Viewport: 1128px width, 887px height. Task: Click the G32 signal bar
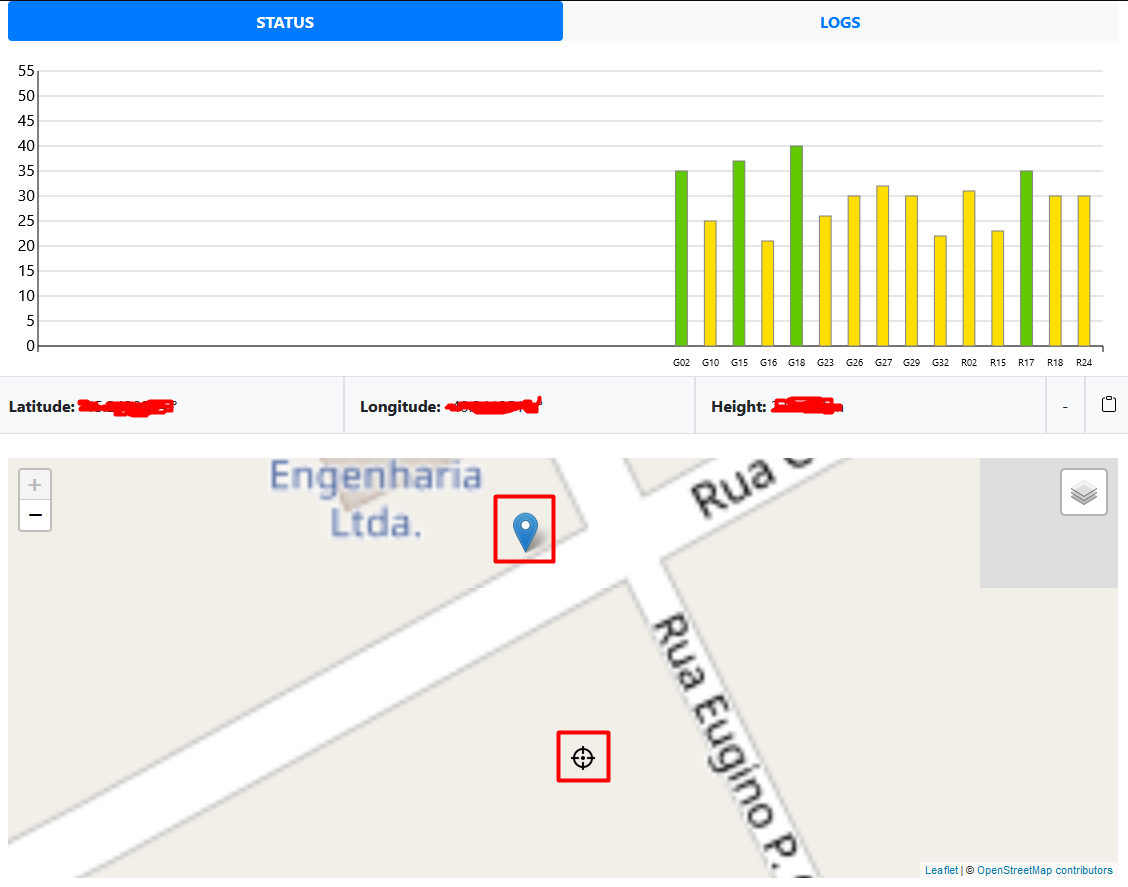tap(940, 291)
